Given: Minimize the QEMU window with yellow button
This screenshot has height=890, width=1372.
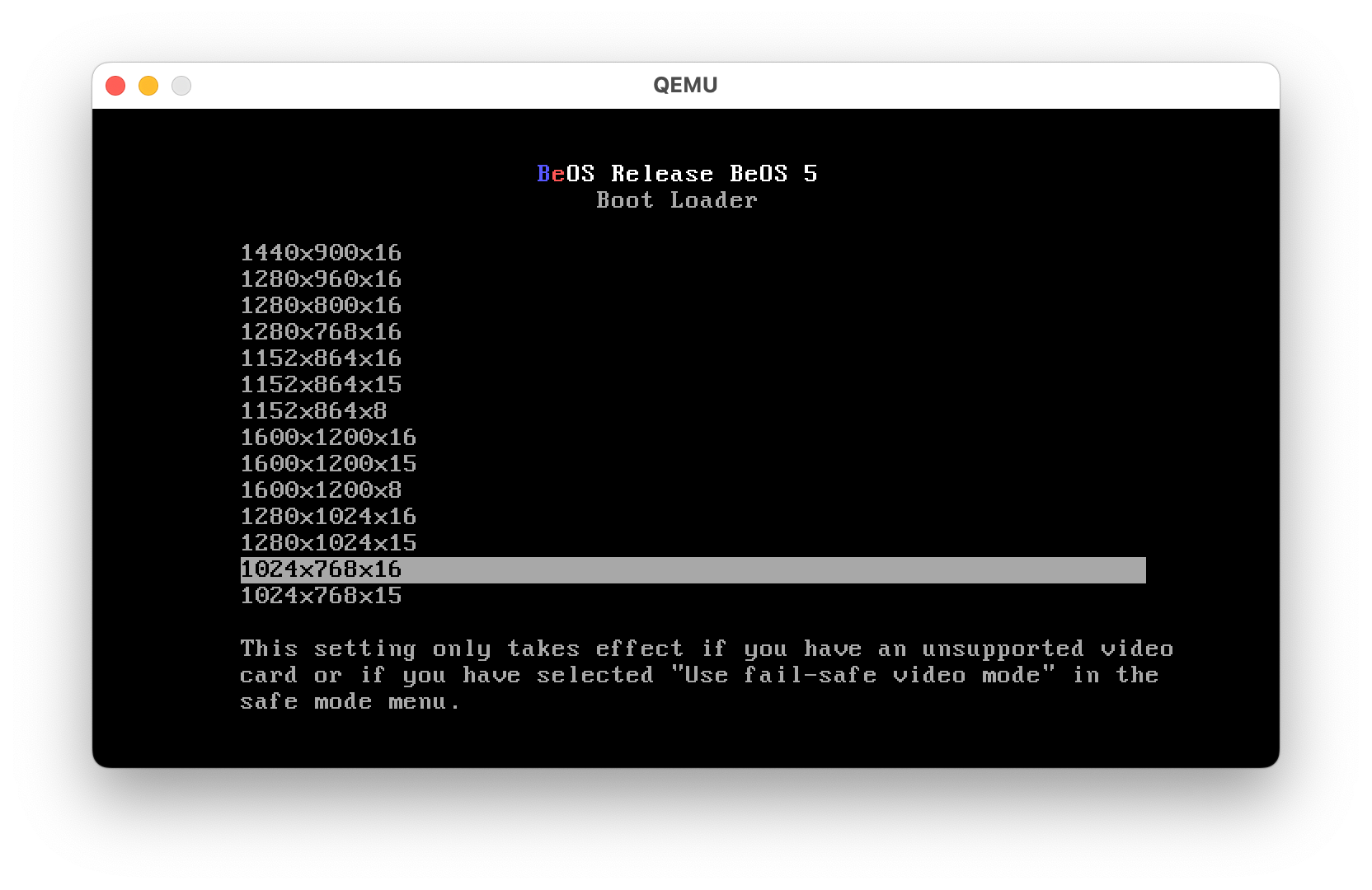Looking at the screenshot, I should coord(148,86).
